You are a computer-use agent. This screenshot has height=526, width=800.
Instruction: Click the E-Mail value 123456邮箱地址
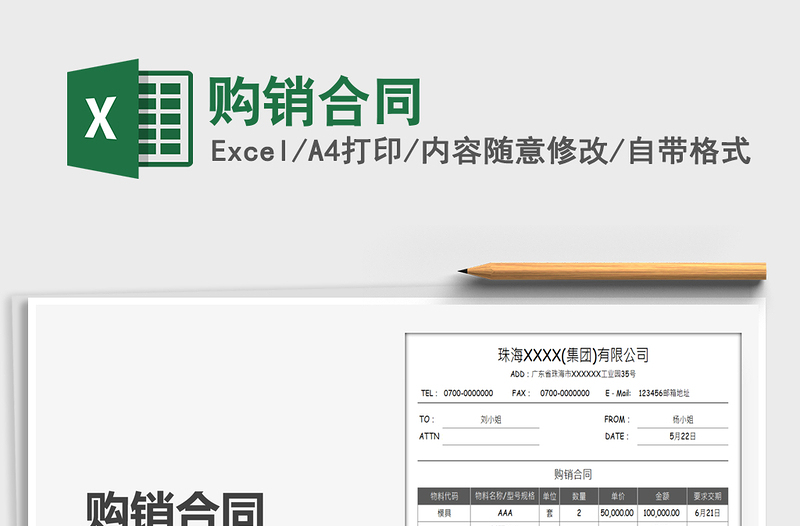tap(664, 393)
